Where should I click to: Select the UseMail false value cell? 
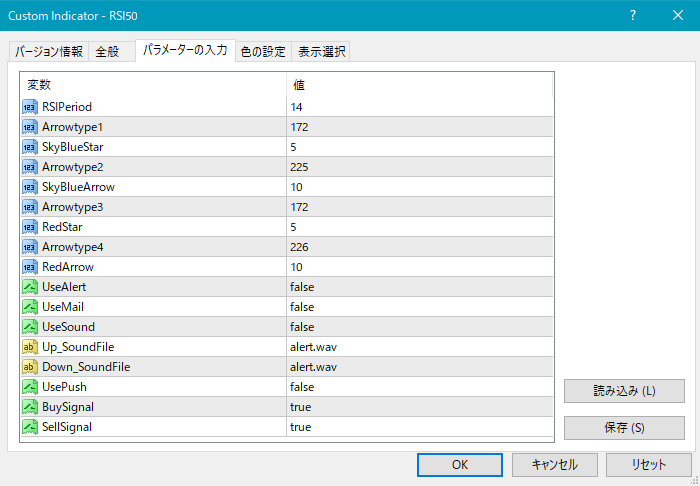(419, 307)
